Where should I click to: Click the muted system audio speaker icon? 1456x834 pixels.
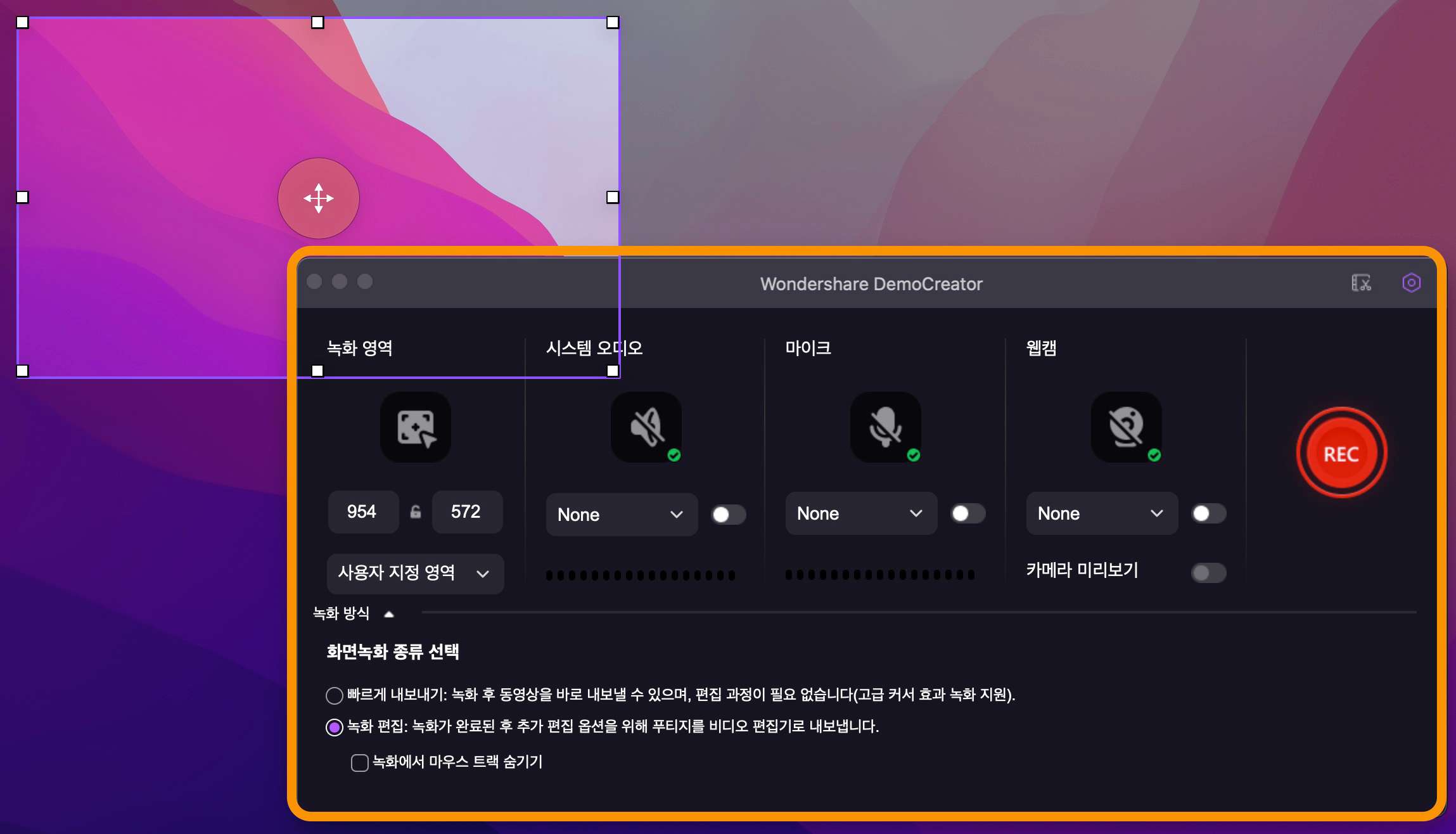tap(646, 427)
